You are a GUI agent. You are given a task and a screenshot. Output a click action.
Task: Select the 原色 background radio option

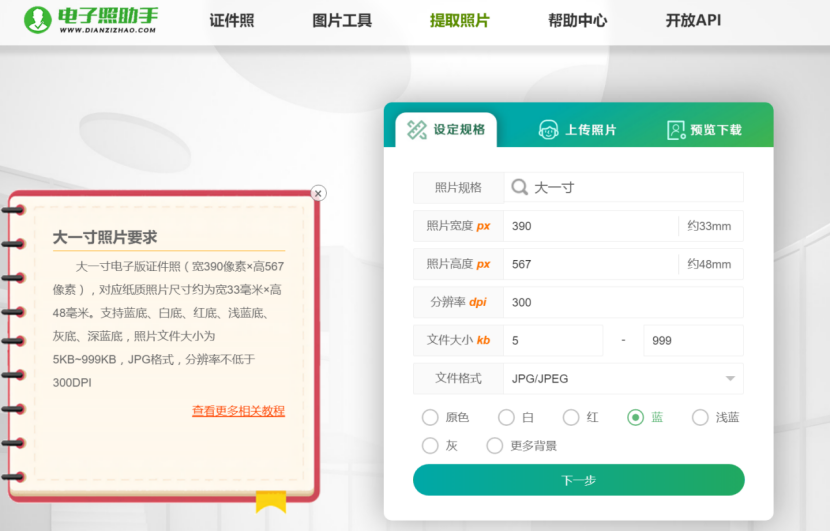coord(430,417)
